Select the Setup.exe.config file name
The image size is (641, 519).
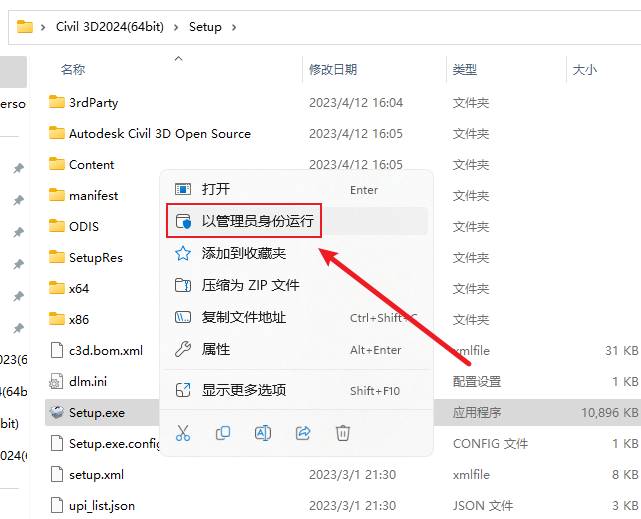(114, 443)
